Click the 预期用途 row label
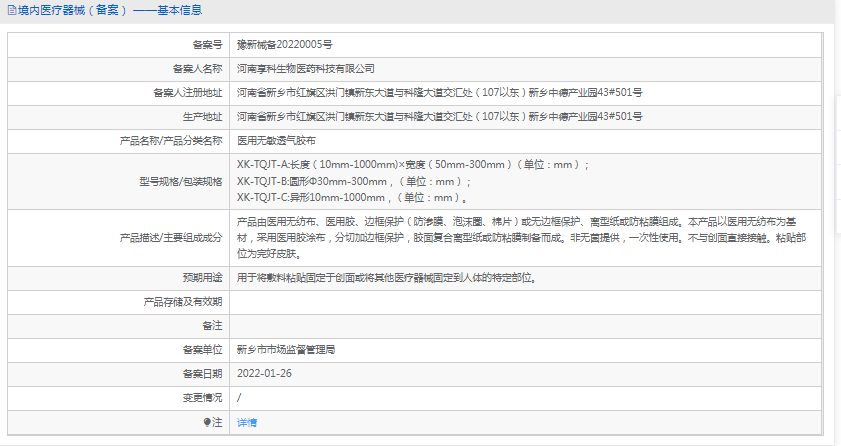Screen dimensions: 841x446 tap(203, 278)
